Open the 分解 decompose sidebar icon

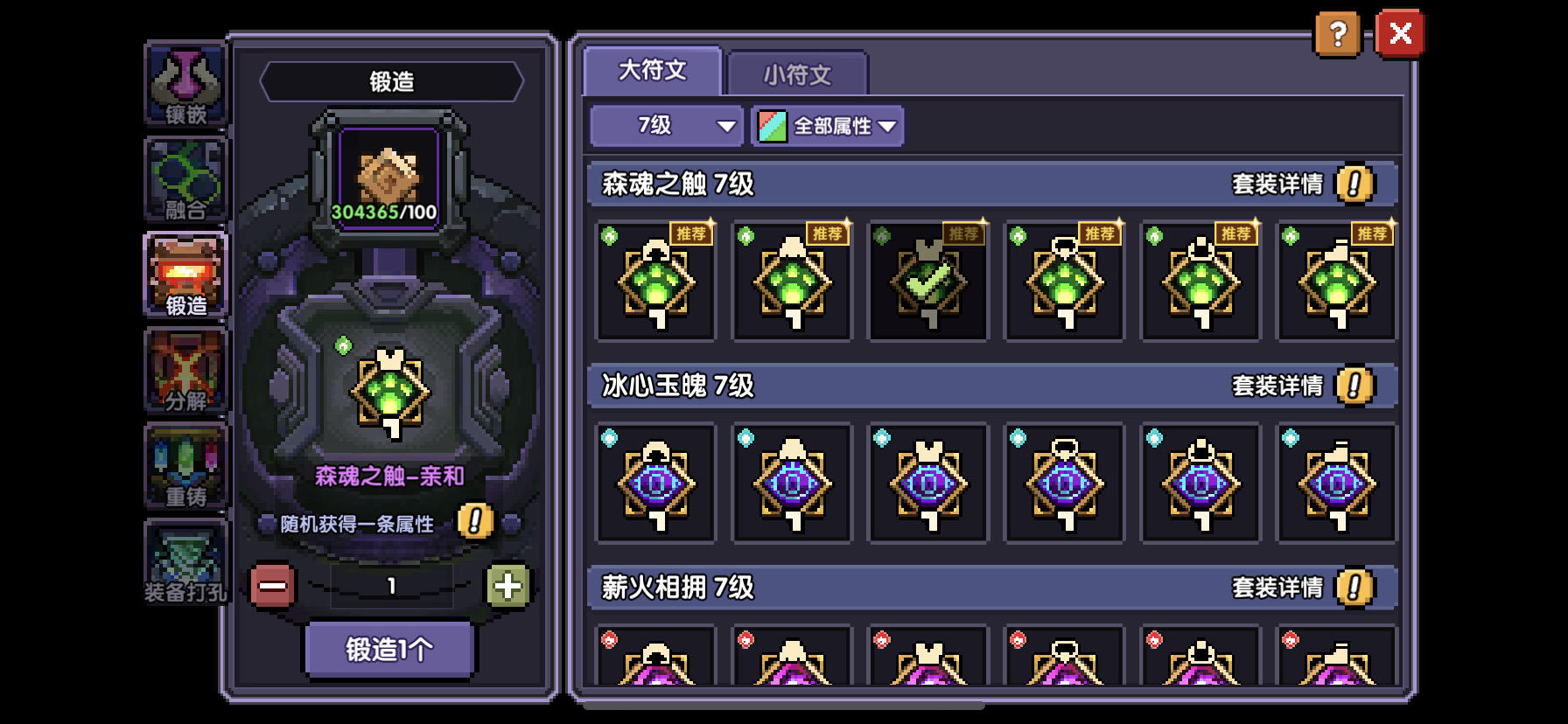point(185,372)
